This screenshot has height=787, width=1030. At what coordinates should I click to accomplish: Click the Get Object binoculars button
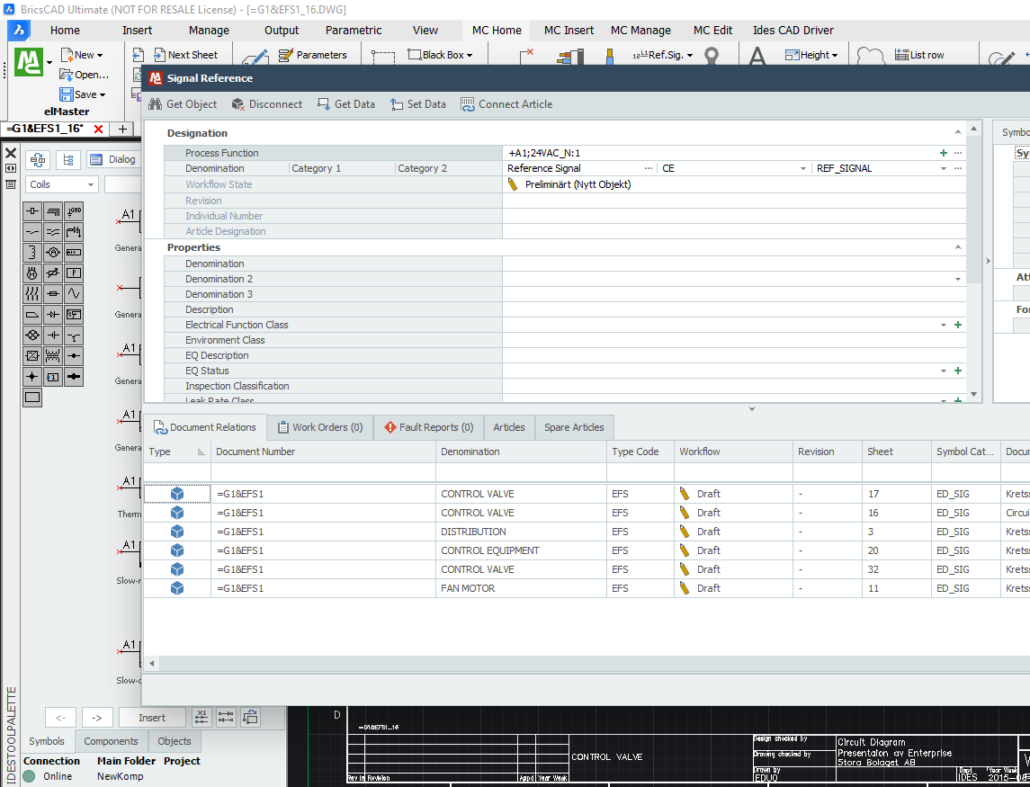pos(183,104)
